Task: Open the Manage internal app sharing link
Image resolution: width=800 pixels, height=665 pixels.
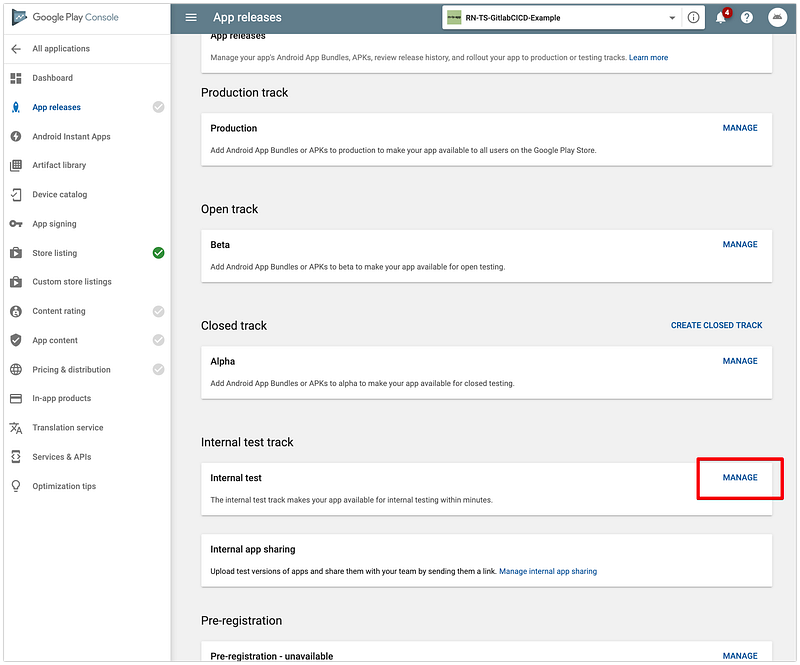Action: pyautogui.click(x=548, y=572)
